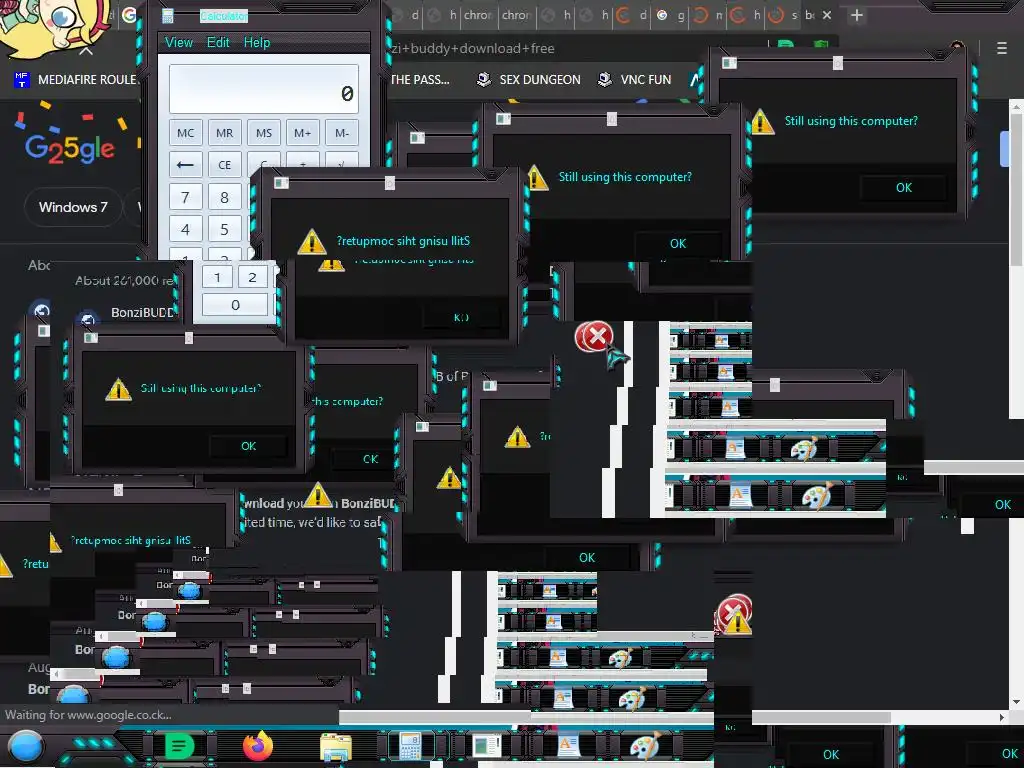The image size is (1024, 768).
Task: Close the active browser tab
Action: point(827,15)
